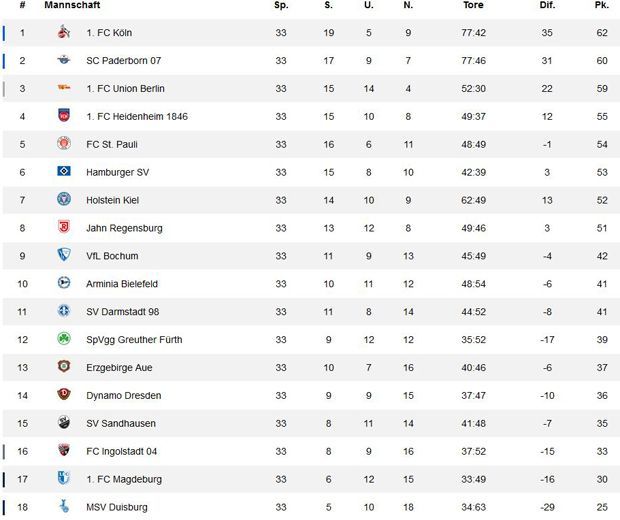Image resolution: width=620 pixels, height=520 pixels.
Task: Open the 1. FC Heidenheim 1846 team link
Action: [x=137, y=117]
